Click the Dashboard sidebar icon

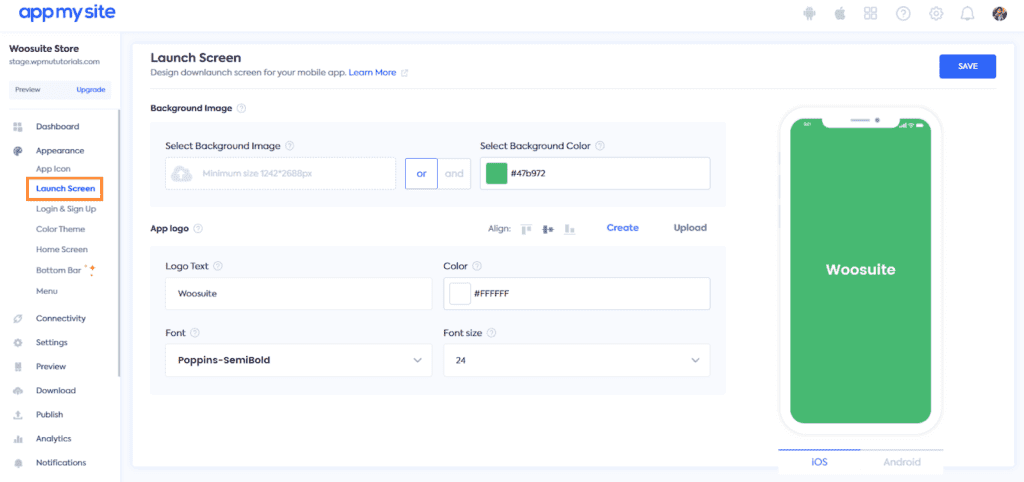(x=18, y=127)
